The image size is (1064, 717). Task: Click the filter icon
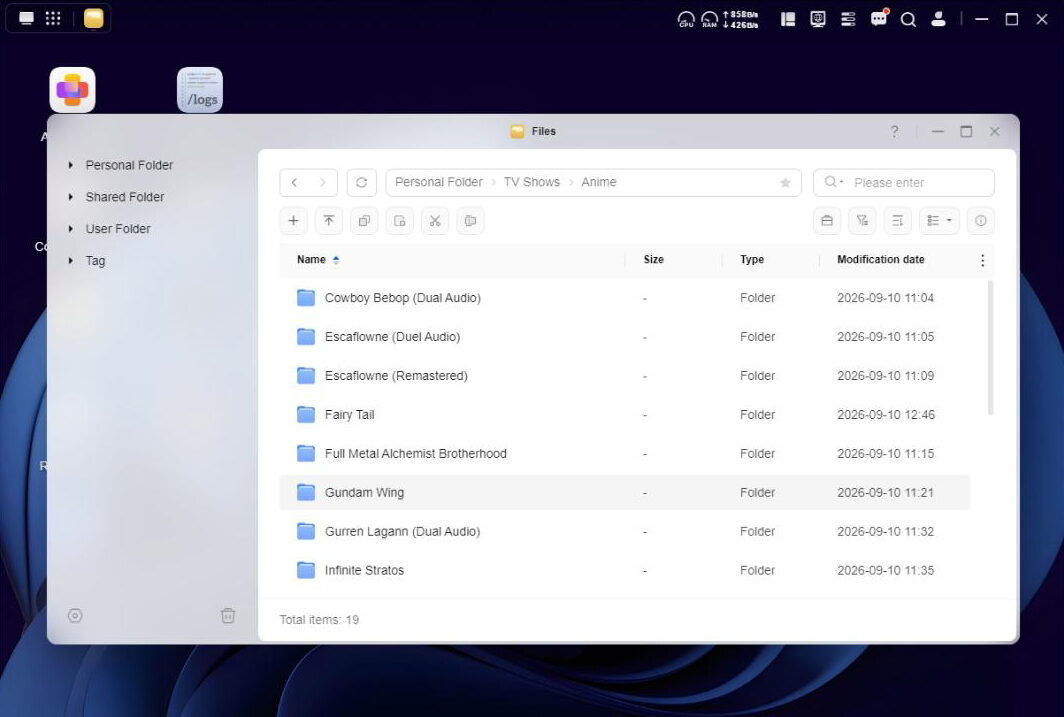(862, 220)
